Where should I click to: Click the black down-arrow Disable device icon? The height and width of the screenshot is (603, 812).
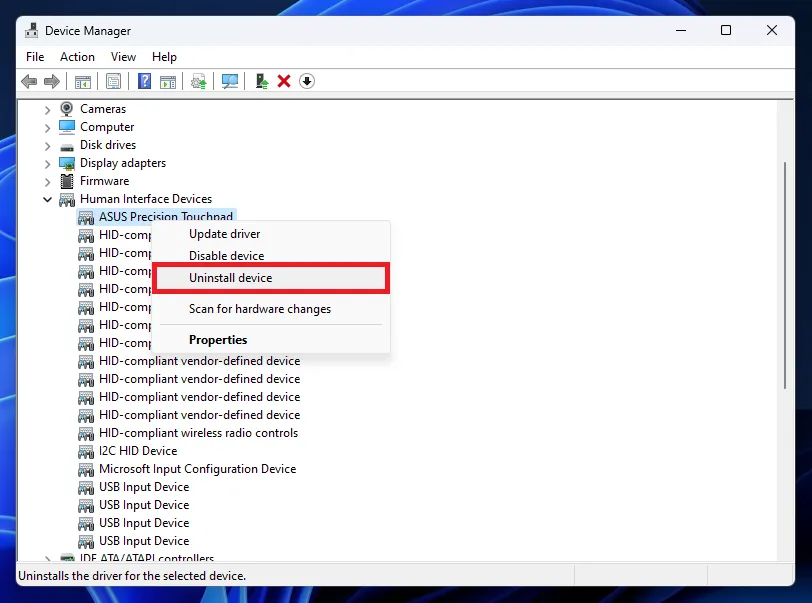(x=307, y=81)
